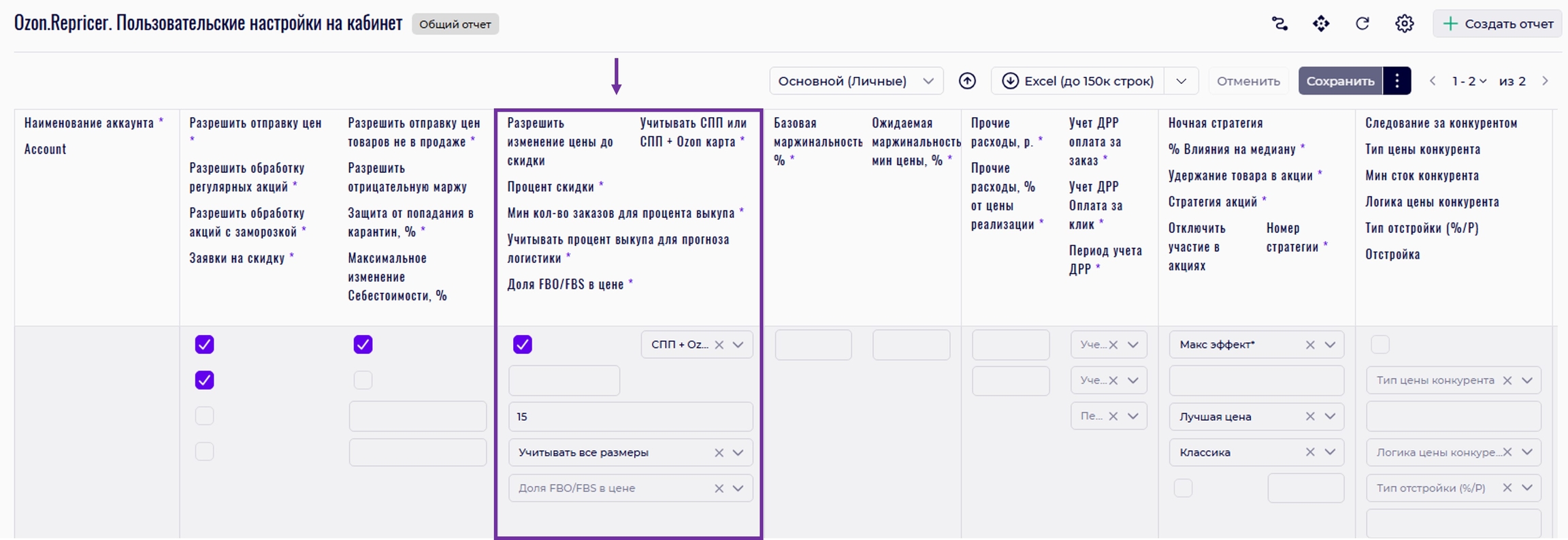Uncheck the Разрешить отправку цен checkbox
The width and height of the screenshot is (1568, 540).
[x=205, y=345]
